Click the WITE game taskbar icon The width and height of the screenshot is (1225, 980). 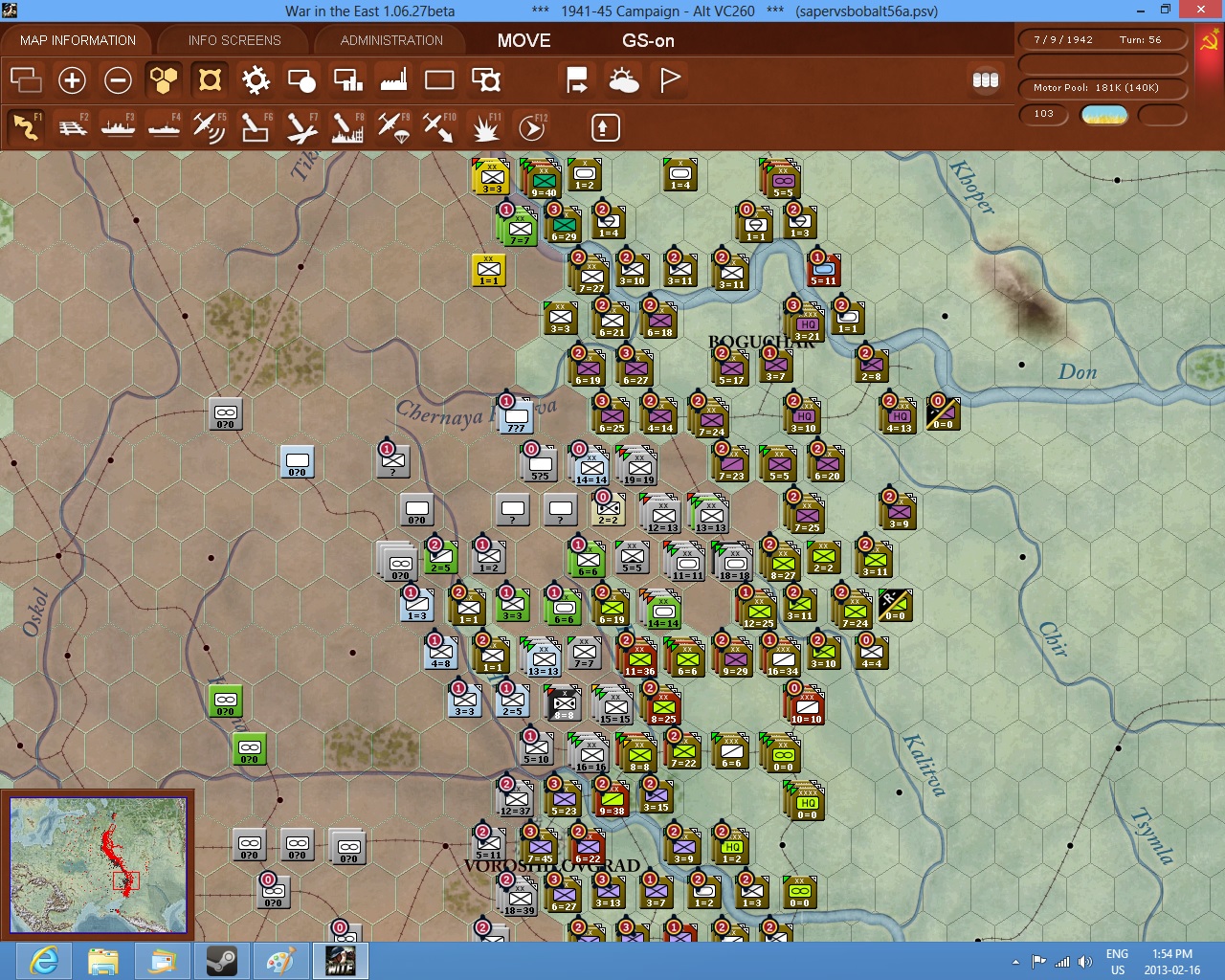tap(341, 960)
